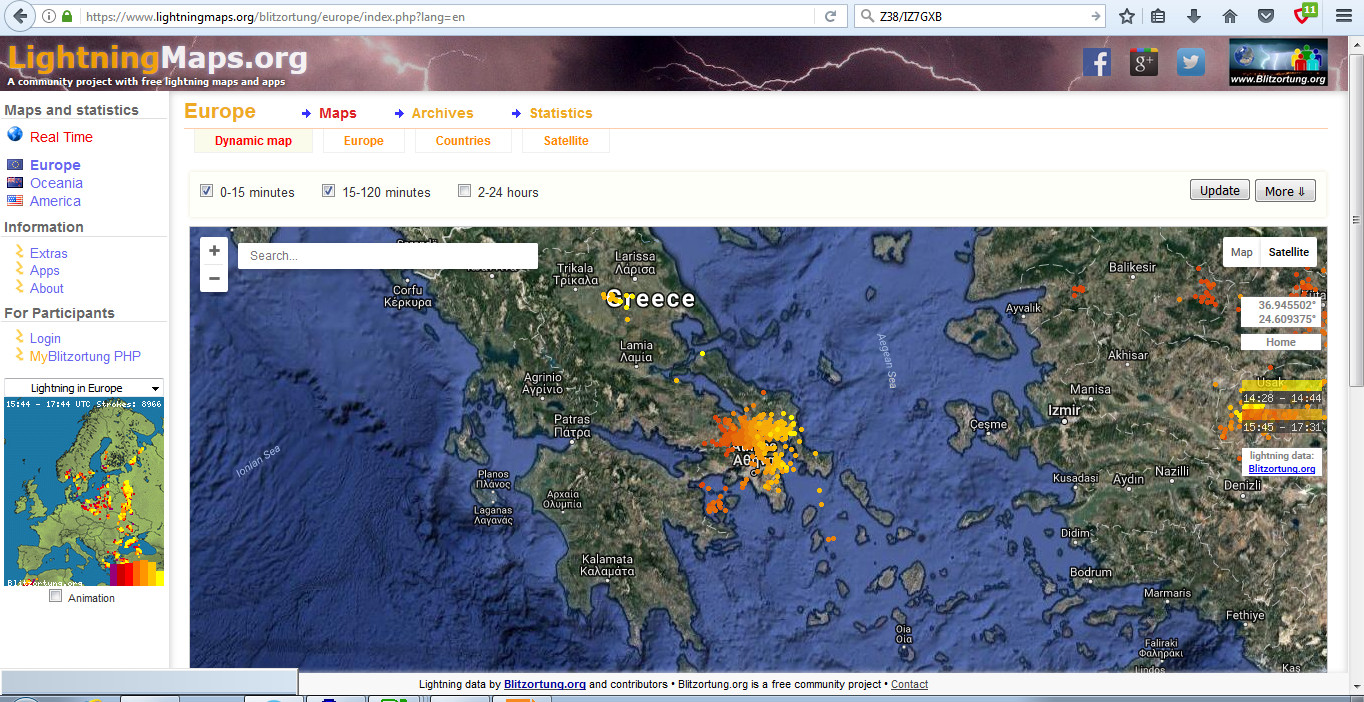Click the Europe link in sidebar
Screen dimensions: 1364x702
[x=55, y=165]
